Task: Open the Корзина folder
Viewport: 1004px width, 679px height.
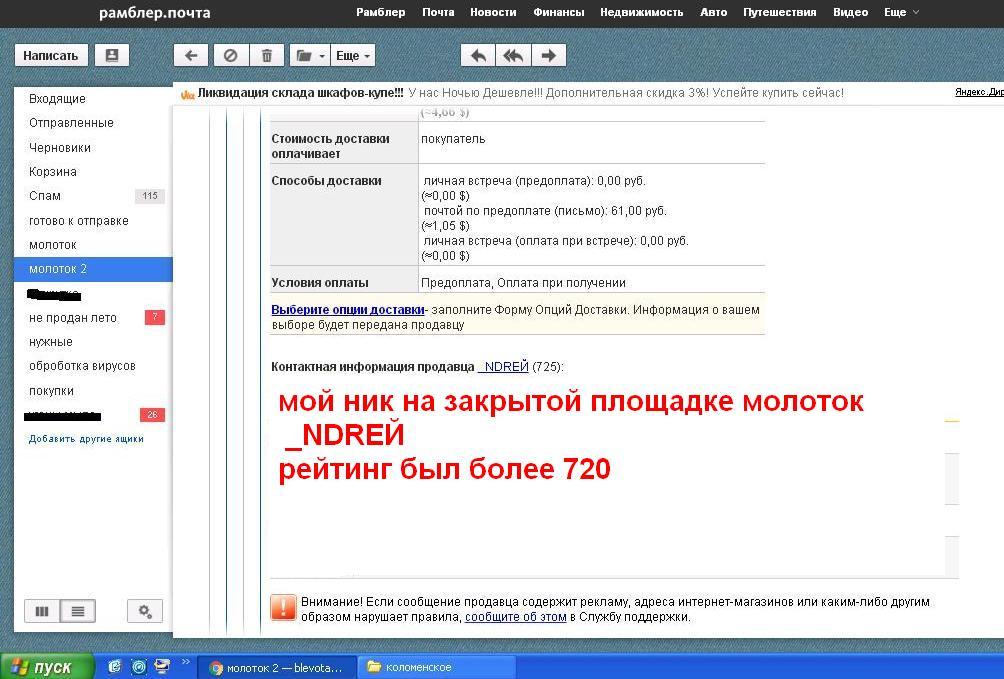Action: pyautogui.click(x=53, y=172)
